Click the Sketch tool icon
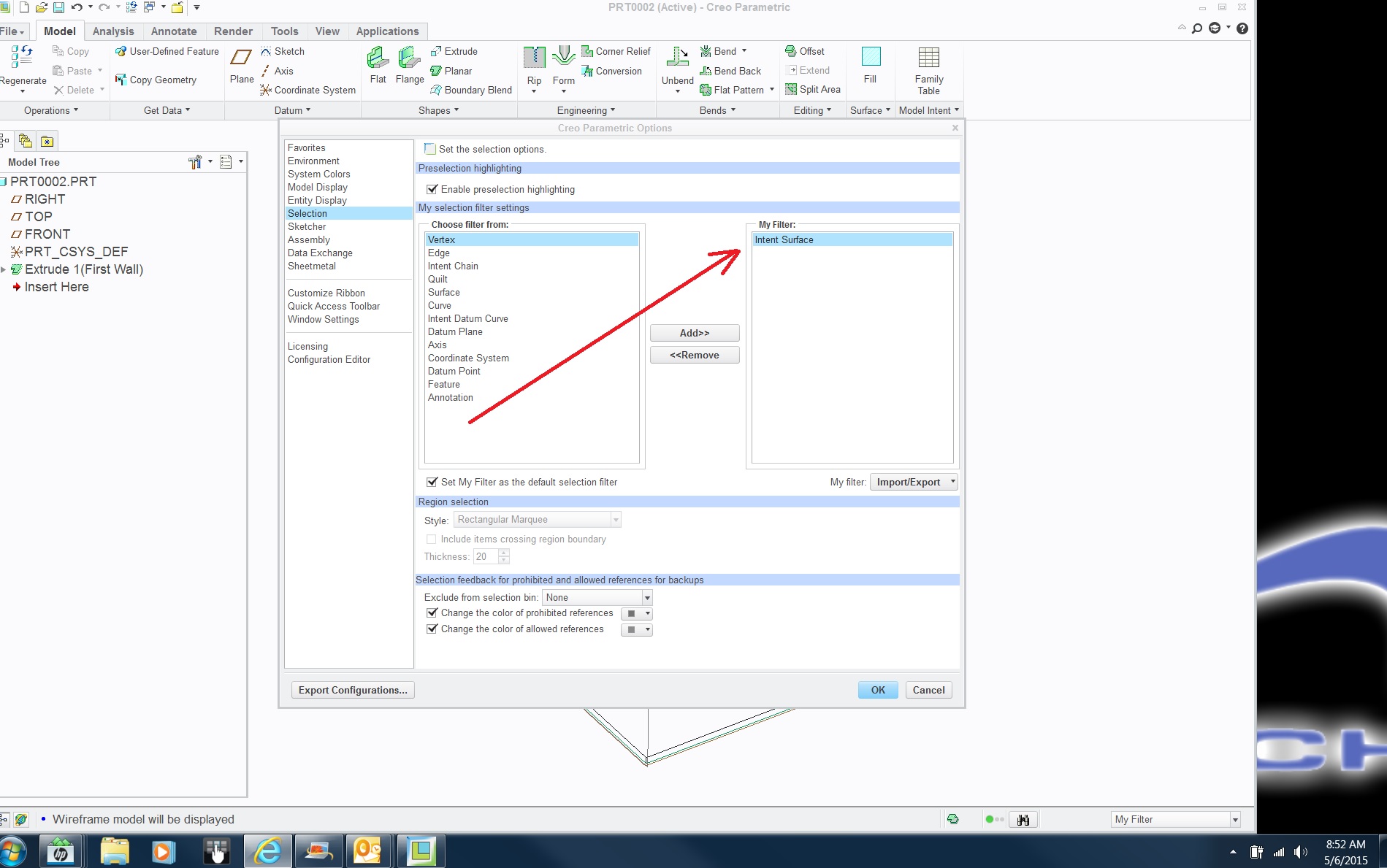1387x868 pixels. [x=266, y=51]
